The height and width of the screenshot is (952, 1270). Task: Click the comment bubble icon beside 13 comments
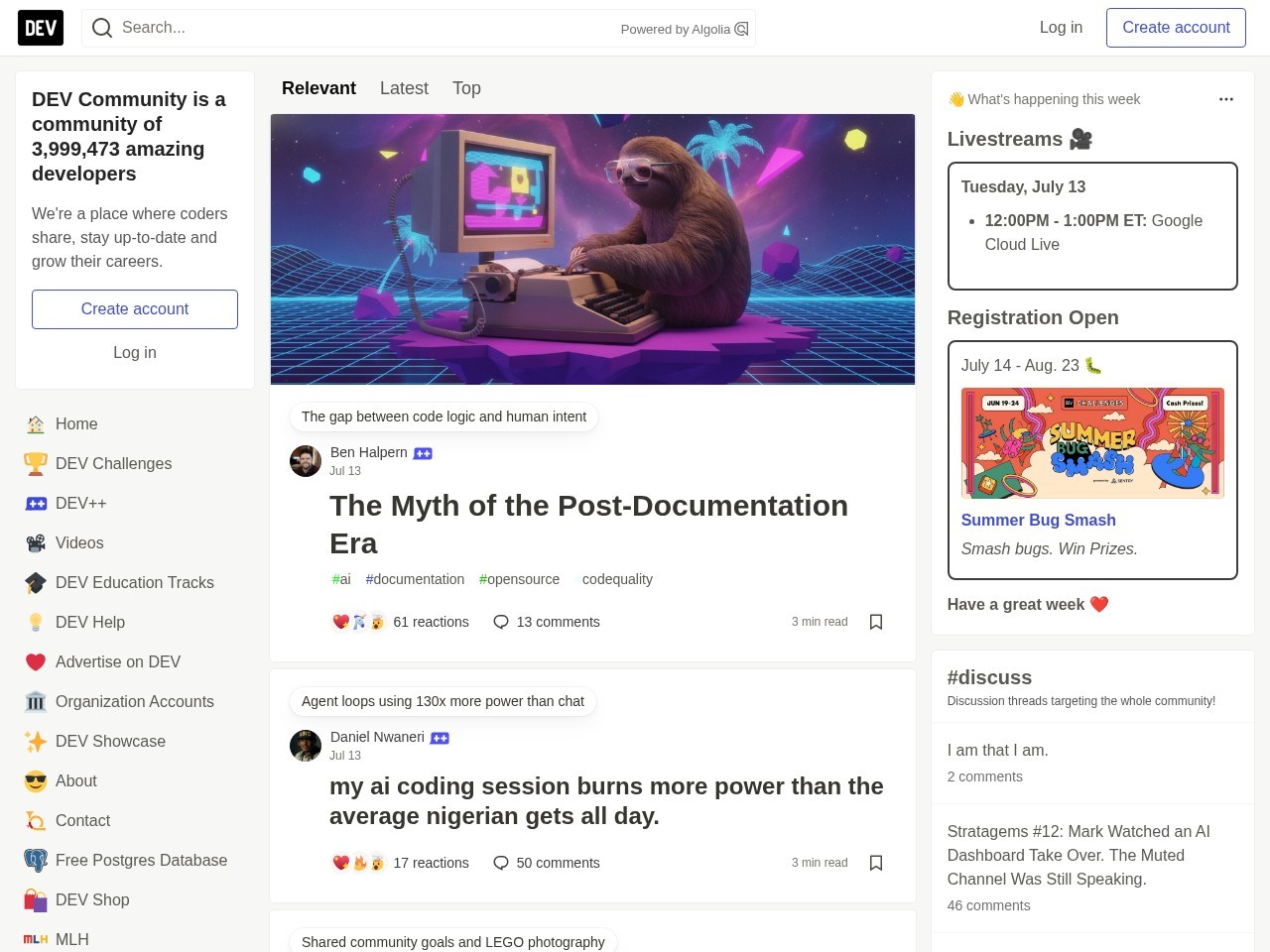coord(501,622)
